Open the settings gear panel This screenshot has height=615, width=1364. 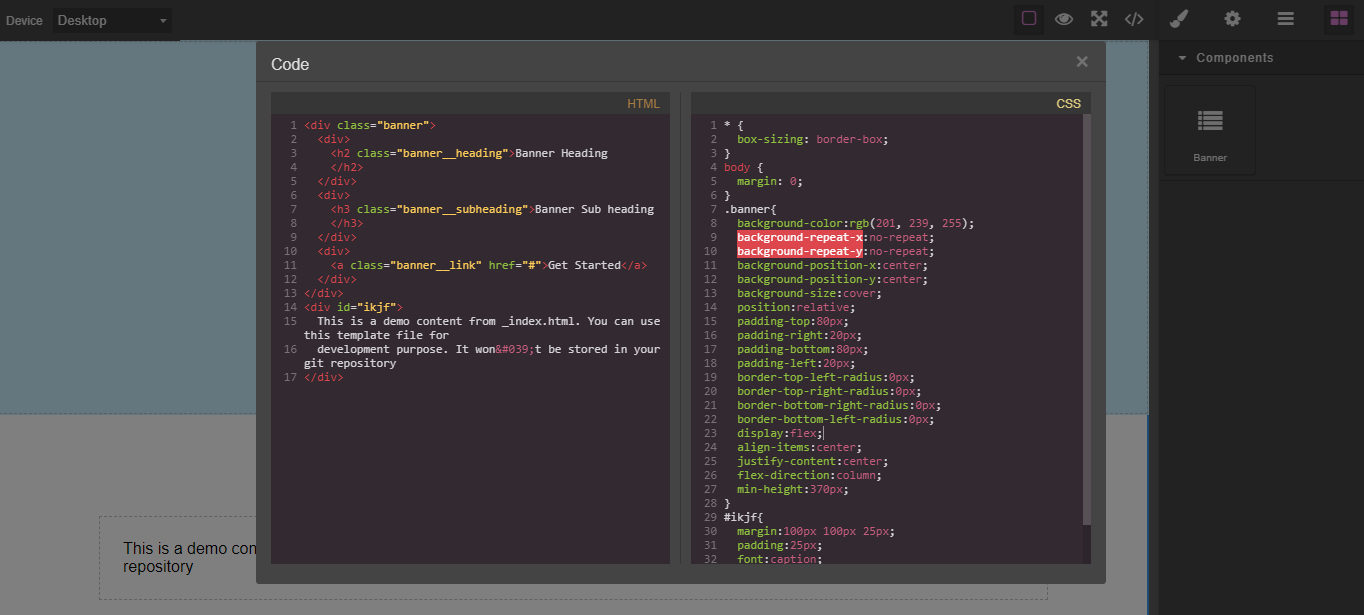[1232, 18]
